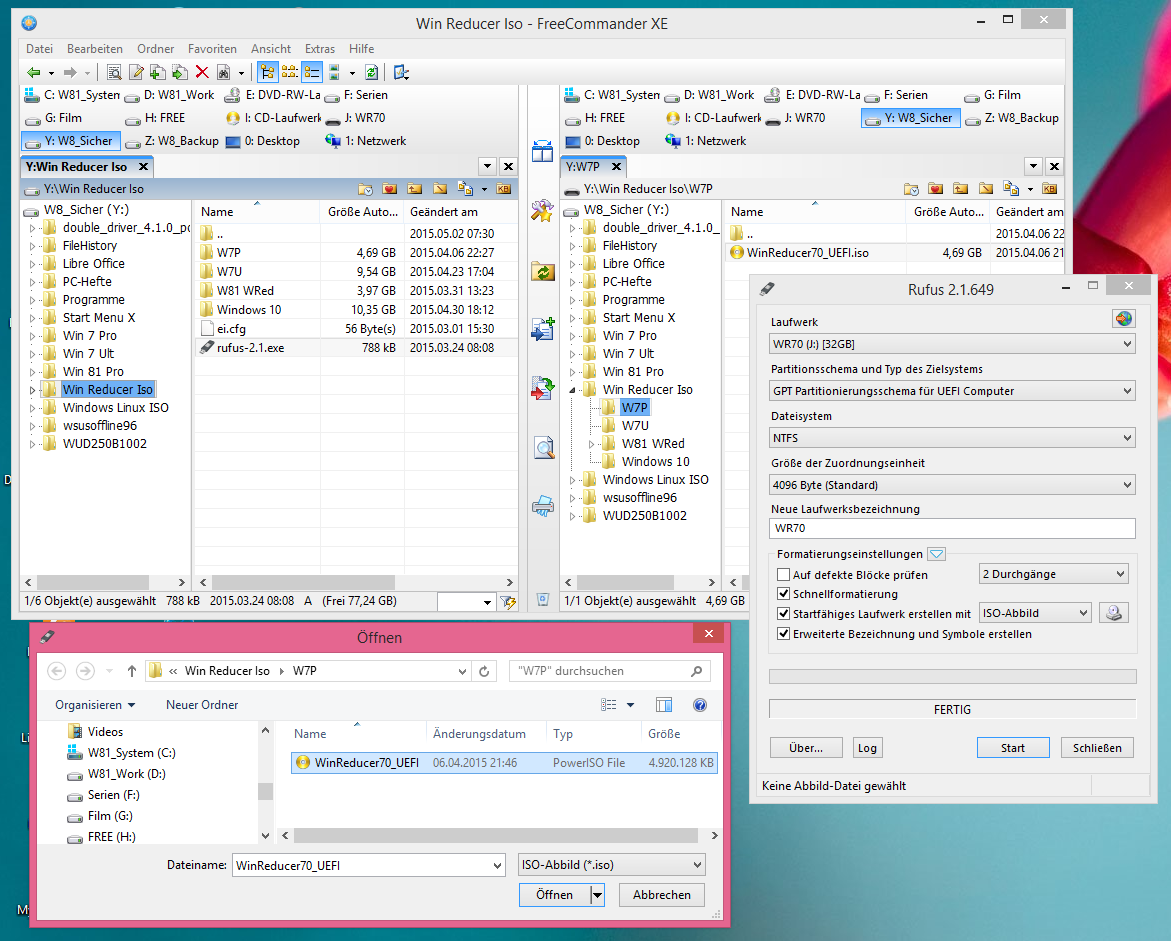Click the Move files icon with green arrow
This screenshot has height=941, width=1171.
(x=179, y=72)
